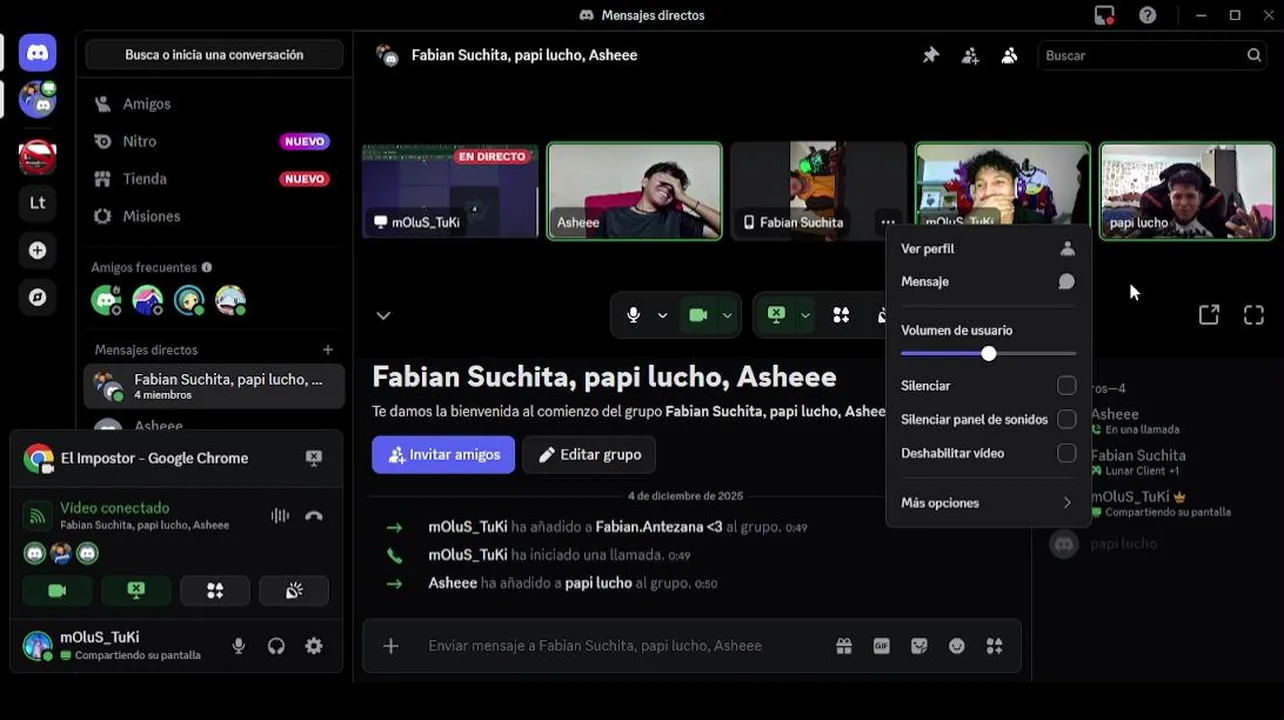The height and width of the screenshot is (720, 1284).
Task: Add a server with plus icon
Action: coord(37,250)
